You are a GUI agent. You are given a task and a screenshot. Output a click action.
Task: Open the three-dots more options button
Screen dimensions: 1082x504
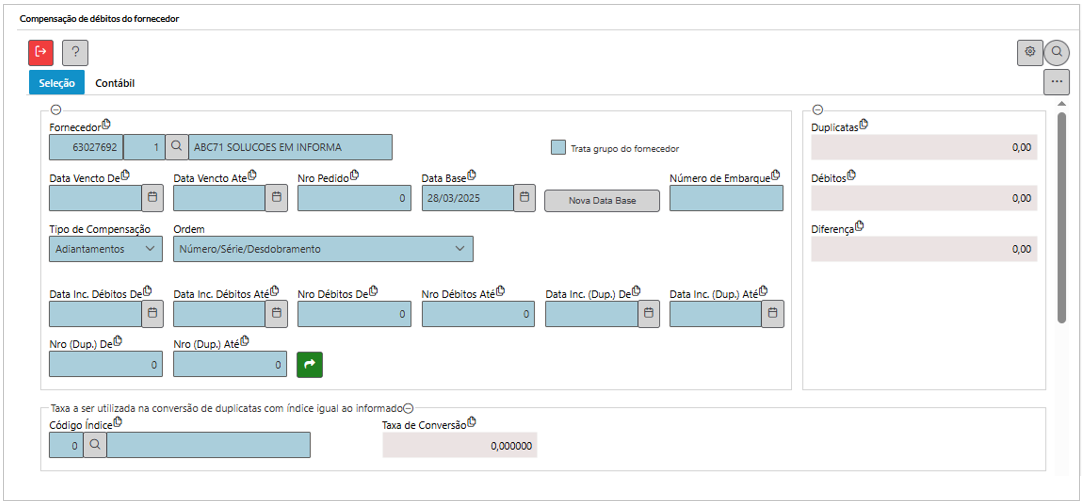1056,82
